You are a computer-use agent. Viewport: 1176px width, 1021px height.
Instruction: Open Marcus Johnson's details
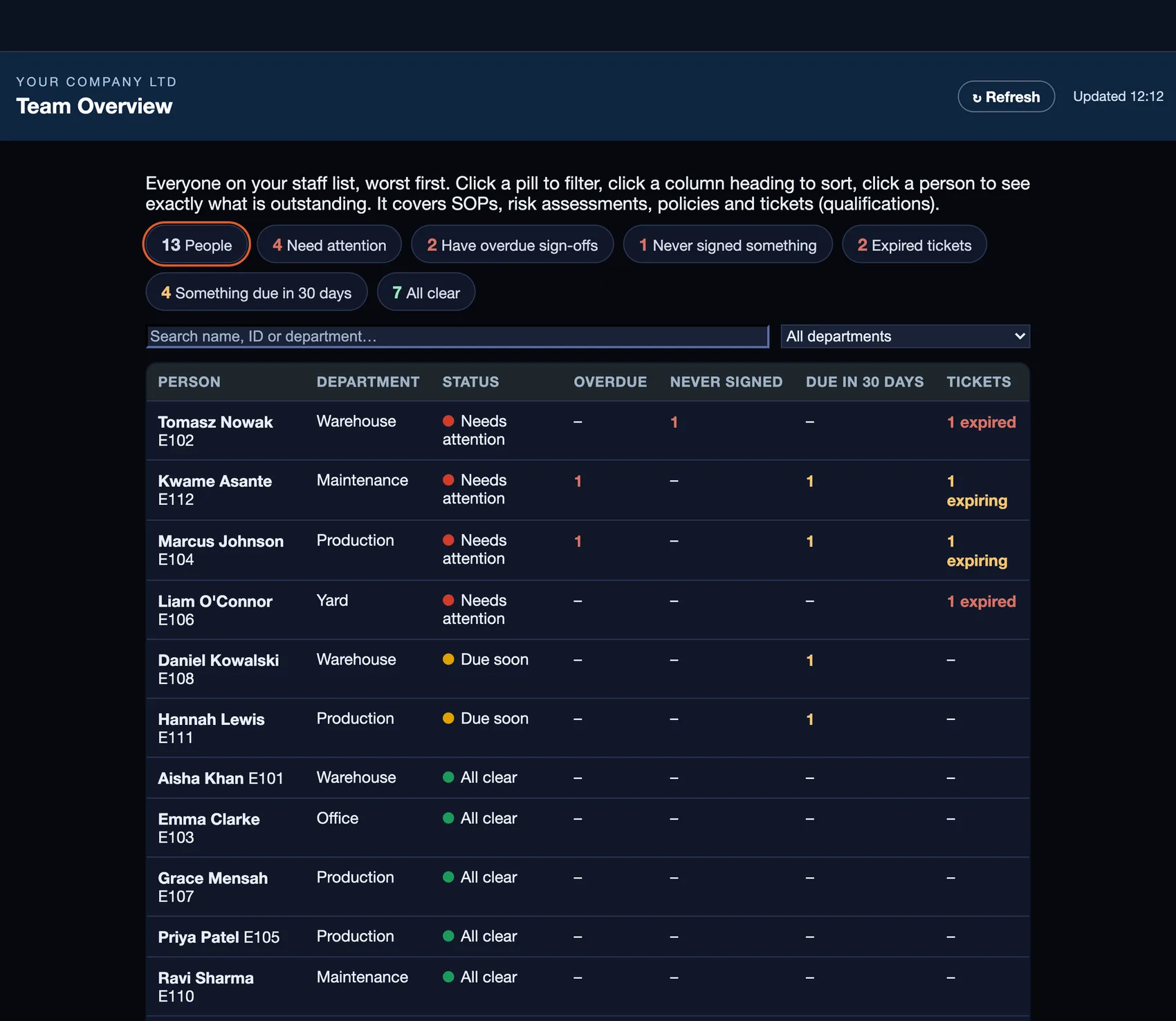coord(587,550)
